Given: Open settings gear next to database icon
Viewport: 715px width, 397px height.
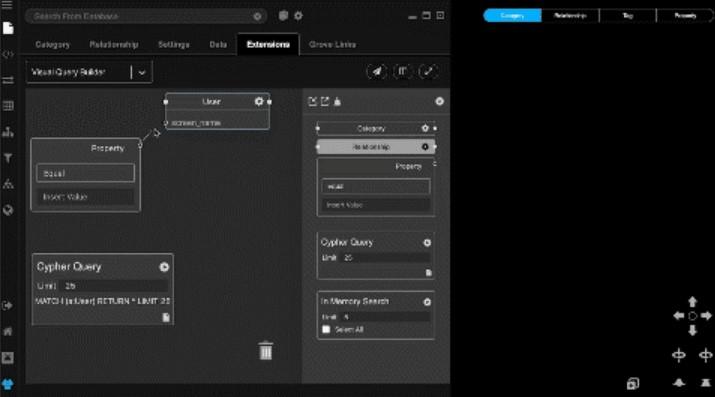Looking at the screenshot, I should click(298, 16).
